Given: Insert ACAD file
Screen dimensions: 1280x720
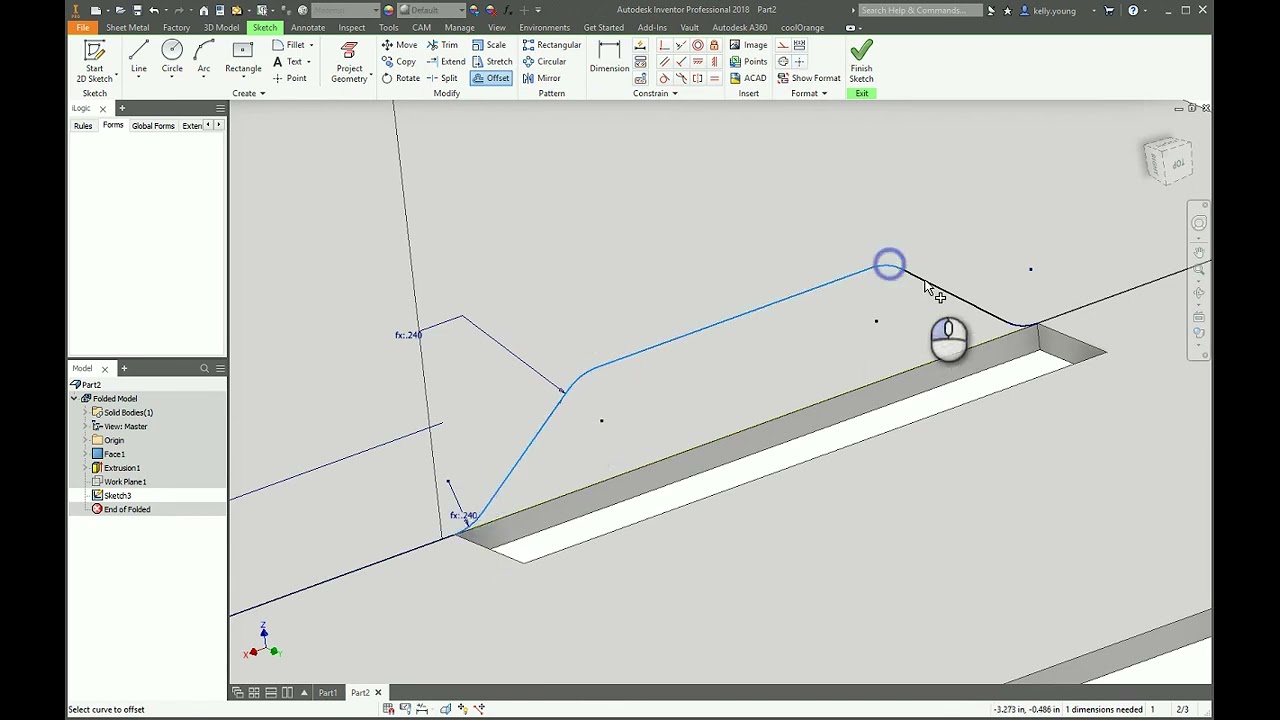Looking at the screenshot, I should coord(748,78).
